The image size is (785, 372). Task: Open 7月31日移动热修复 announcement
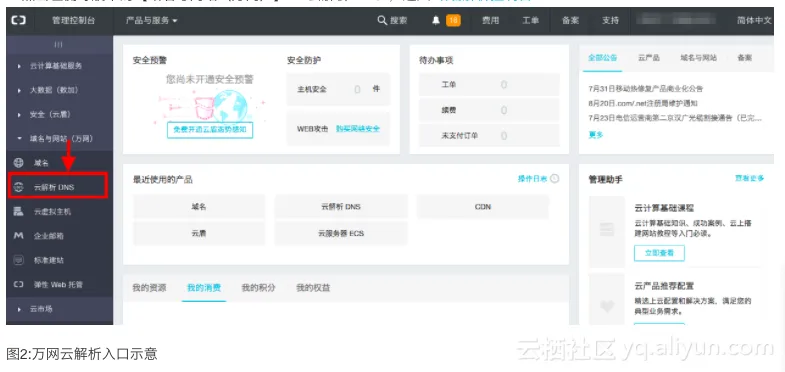[x=646, y=89]
